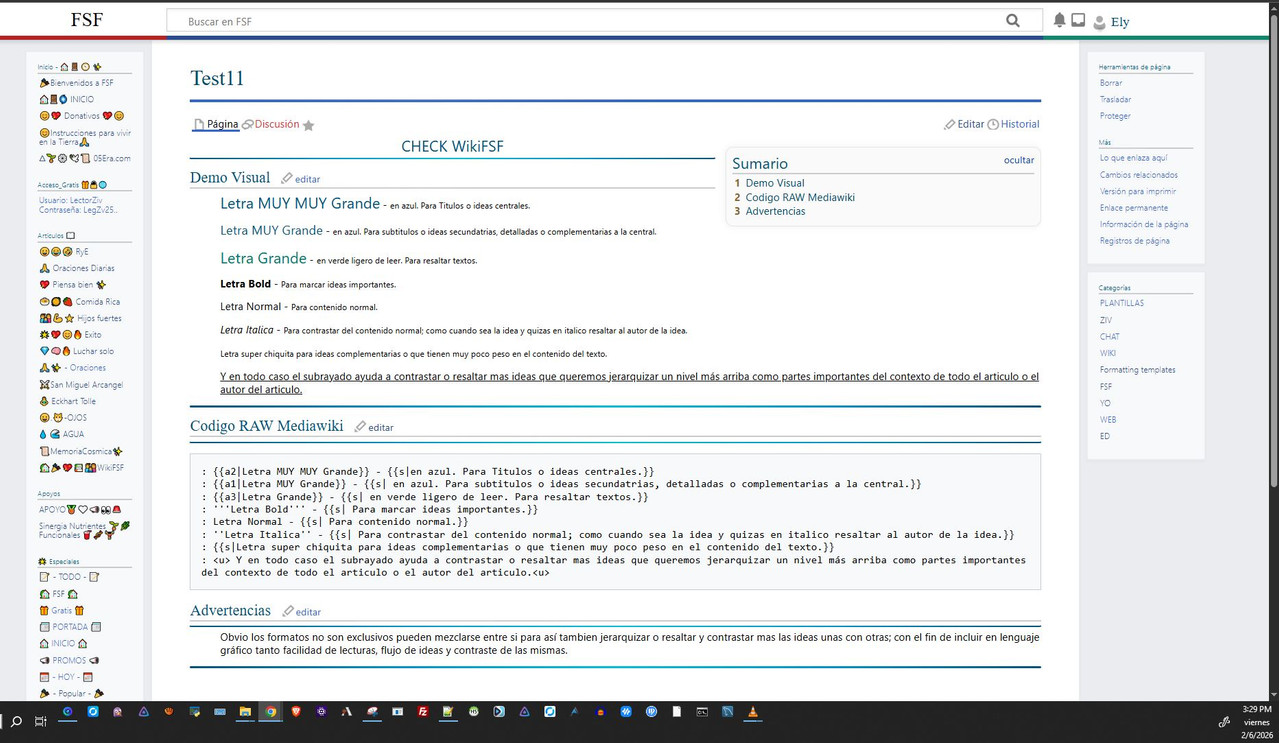Click the Windows search icon in taskbar
This screenshot has height=743, width=1279.
coord(16,721)
